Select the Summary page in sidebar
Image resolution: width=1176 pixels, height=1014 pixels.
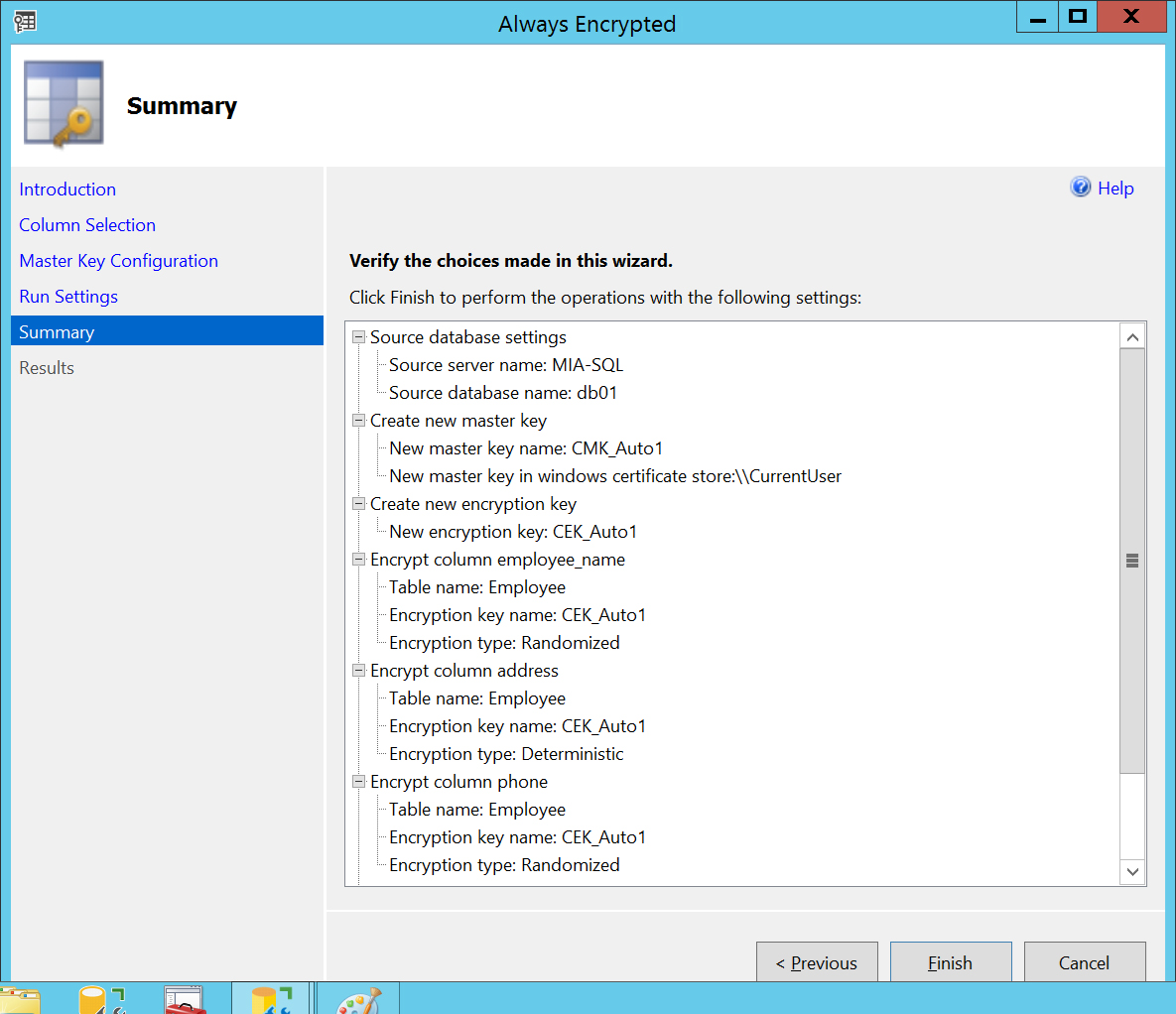168,331
